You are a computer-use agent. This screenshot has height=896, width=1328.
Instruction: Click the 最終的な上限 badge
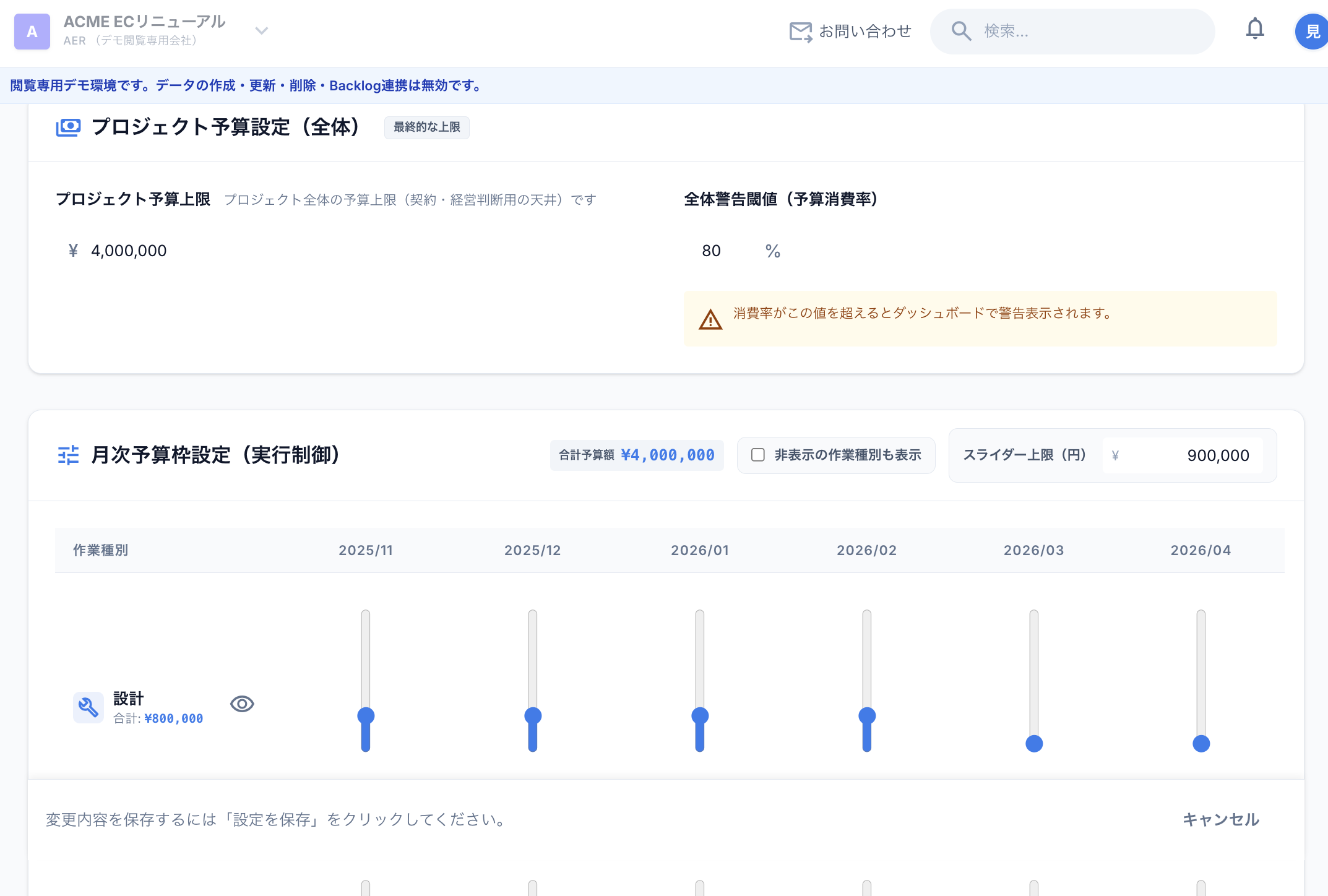coord(426,127)
